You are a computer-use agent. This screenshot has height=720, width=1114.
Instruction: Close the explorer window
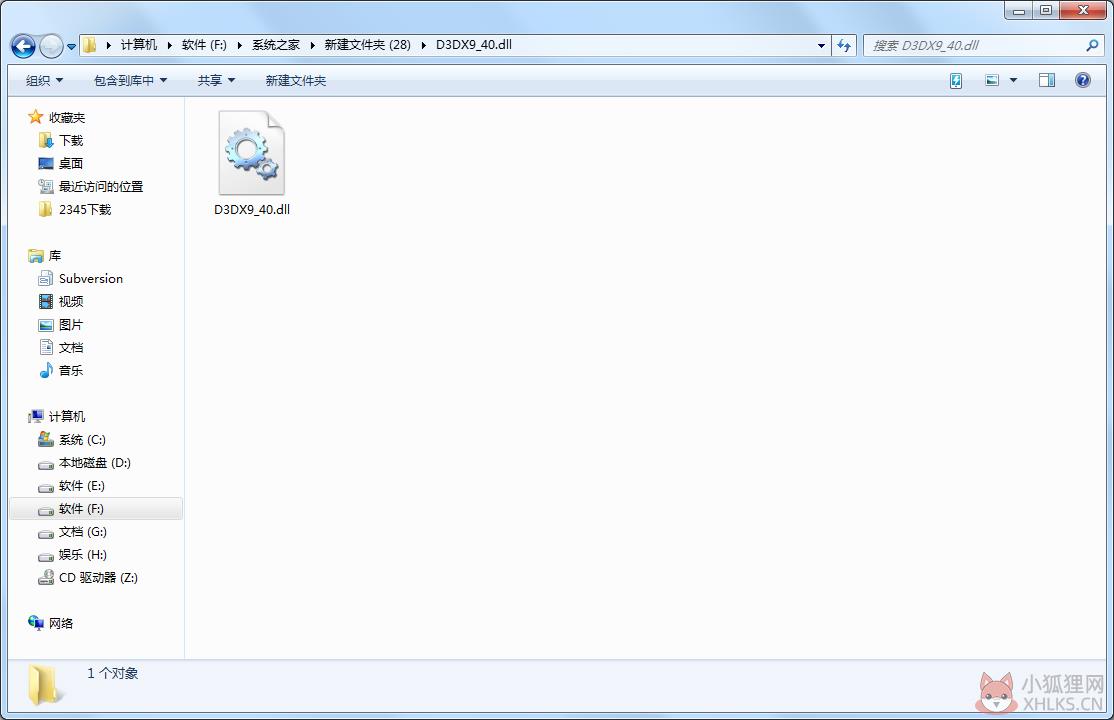pos(1083,11)
